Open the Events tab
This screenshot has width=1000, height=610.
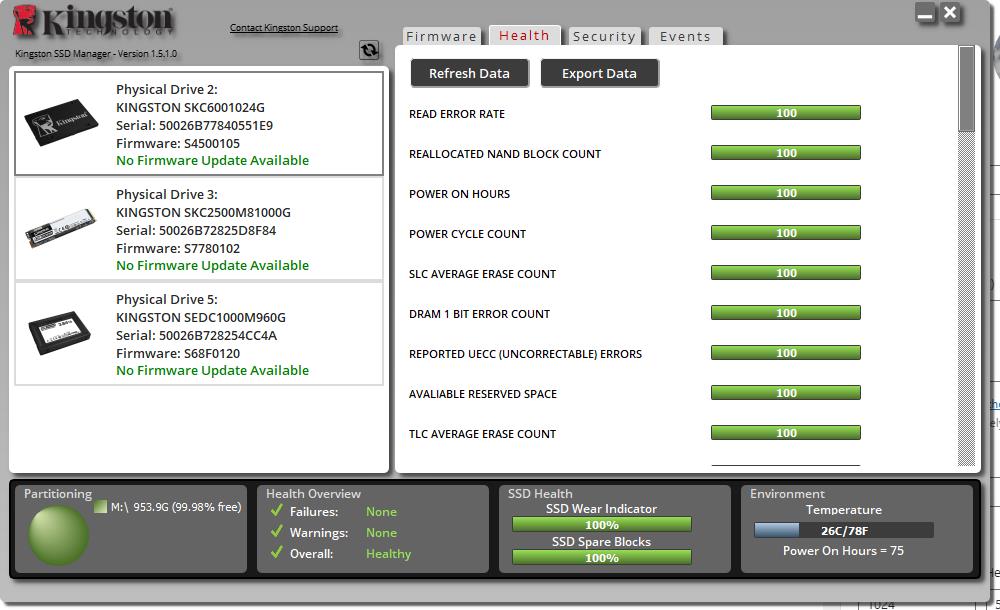point(685,37)
